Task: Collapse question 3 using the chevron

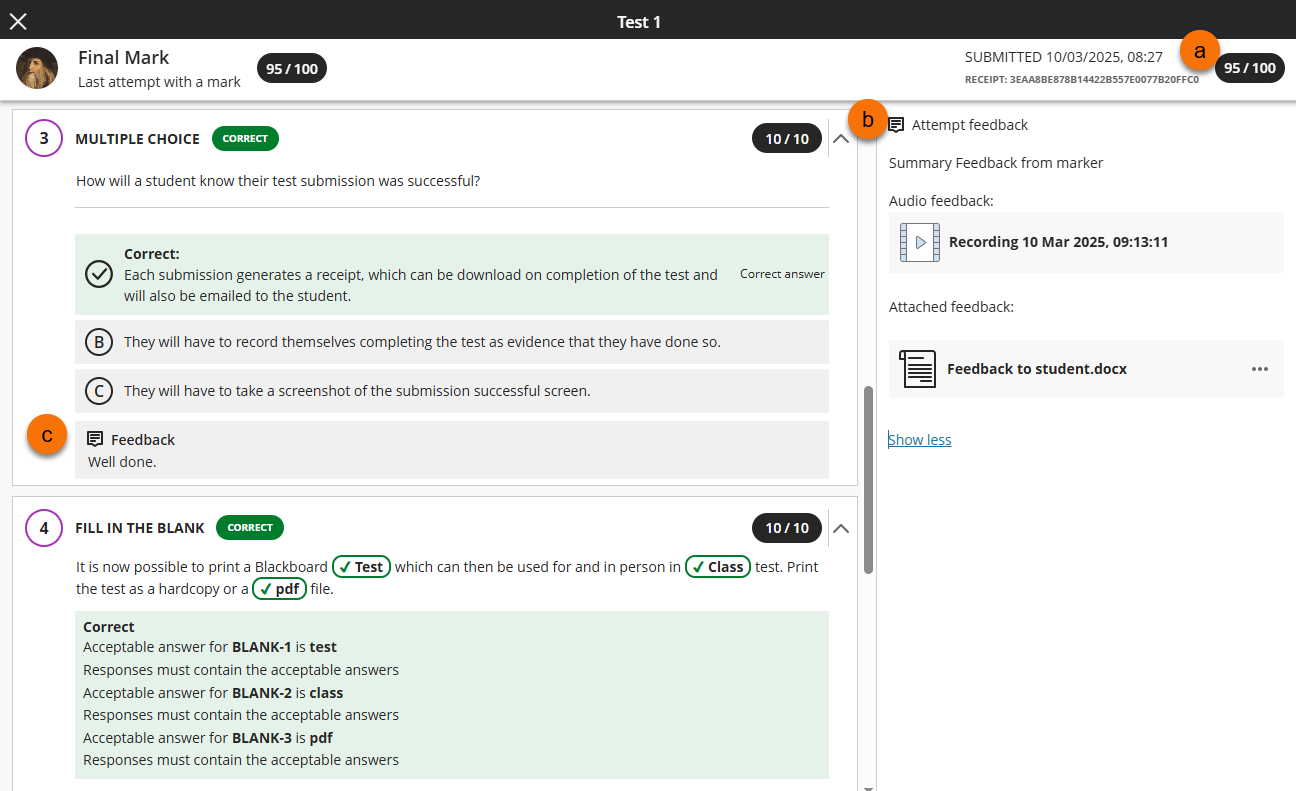Action: click(841, 139)
